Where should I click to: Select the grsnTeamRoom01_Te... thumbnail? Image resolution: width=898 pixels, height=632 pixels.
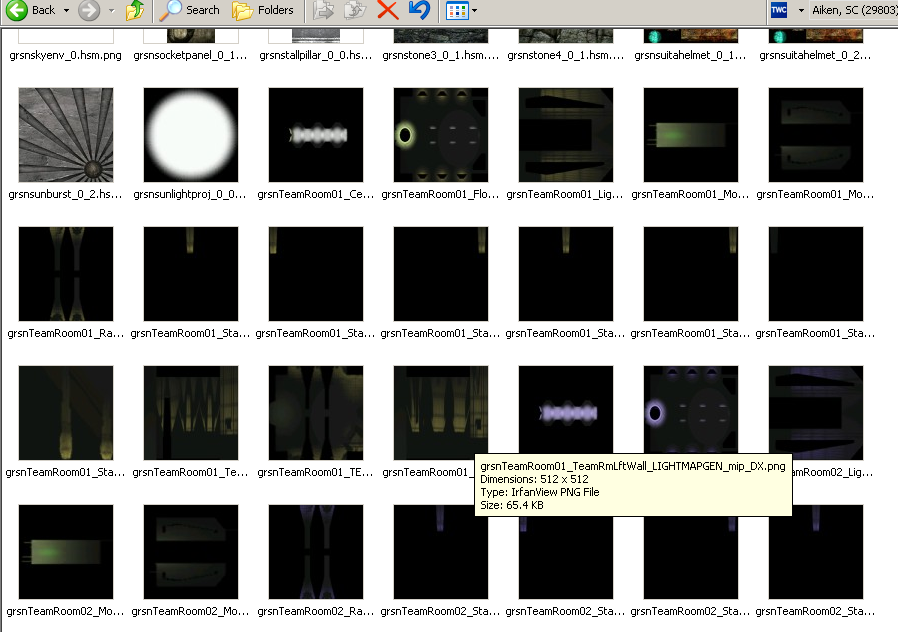pyautogui.click(x=191, y=413)
